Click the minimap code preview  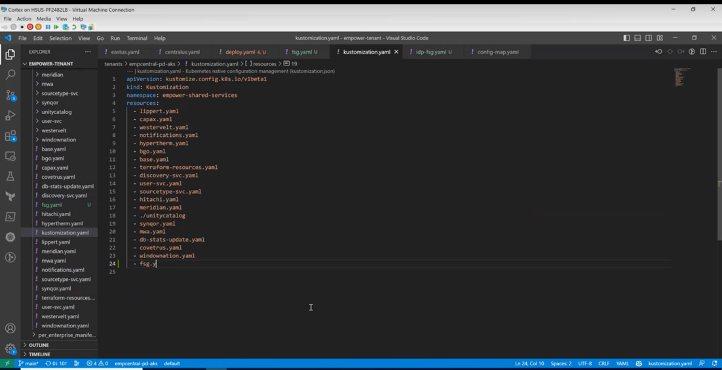682,77
